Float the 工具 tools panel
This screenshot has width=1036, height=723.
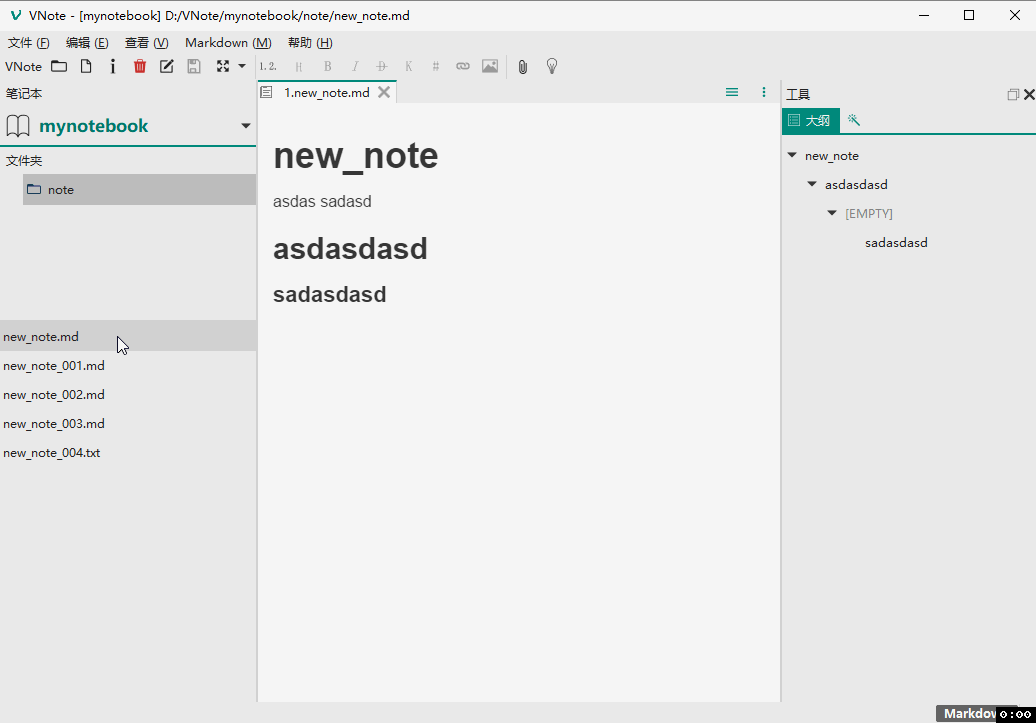pyautogui.click(x=1012, y=95)
